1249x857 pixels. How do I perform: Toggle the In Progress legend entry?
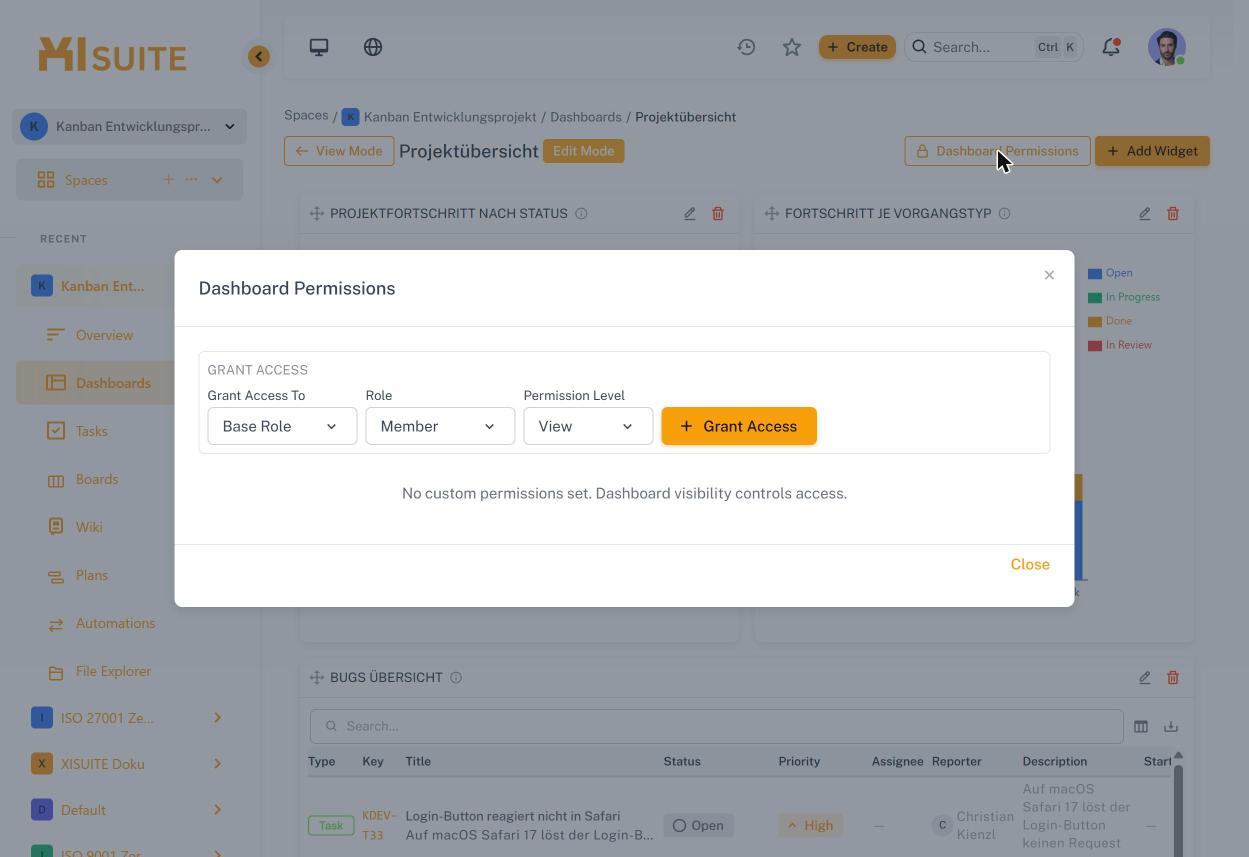point(1124,297)
